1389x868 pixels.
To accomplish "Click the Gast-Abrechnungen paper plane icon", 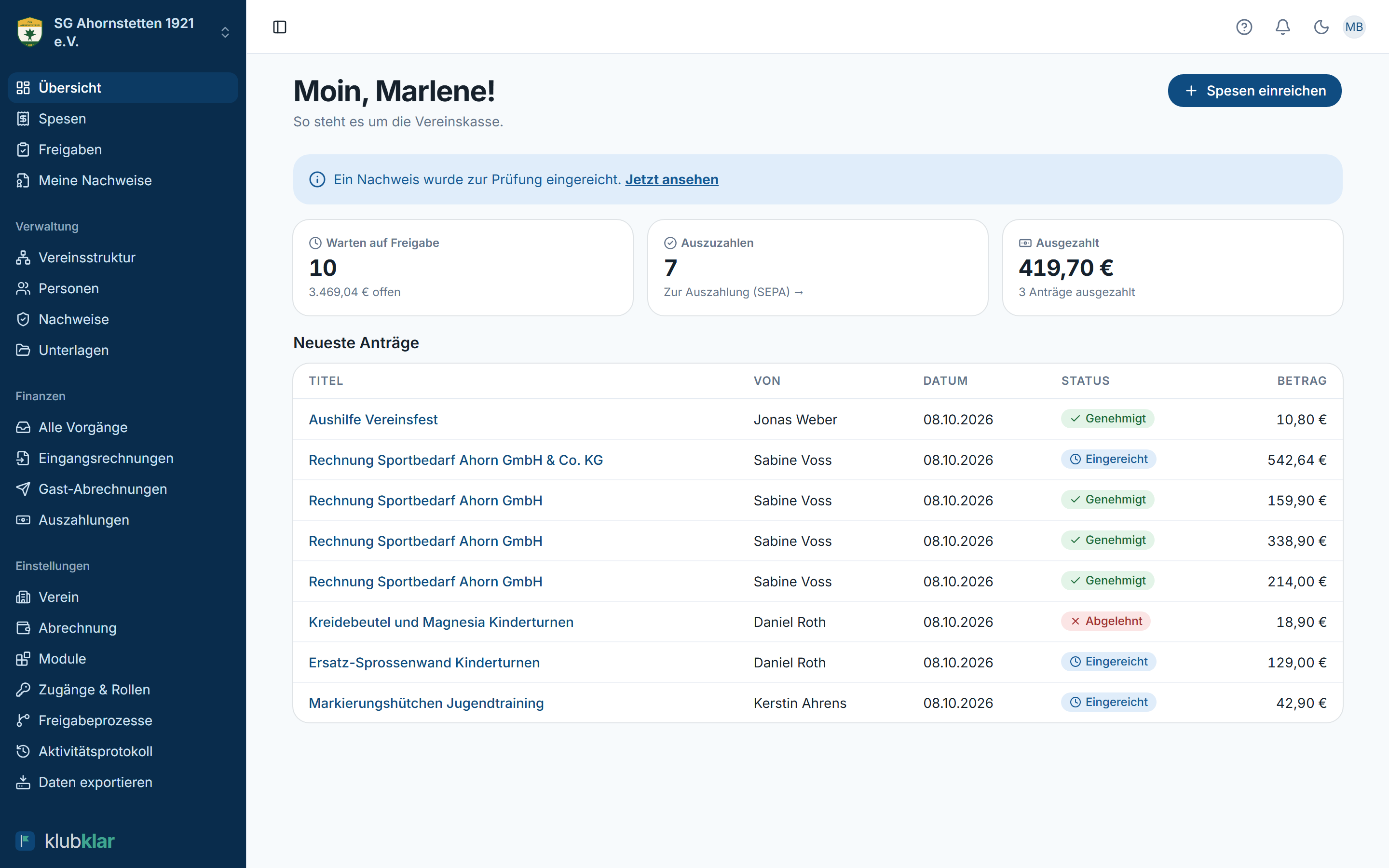I will [23, 489].
